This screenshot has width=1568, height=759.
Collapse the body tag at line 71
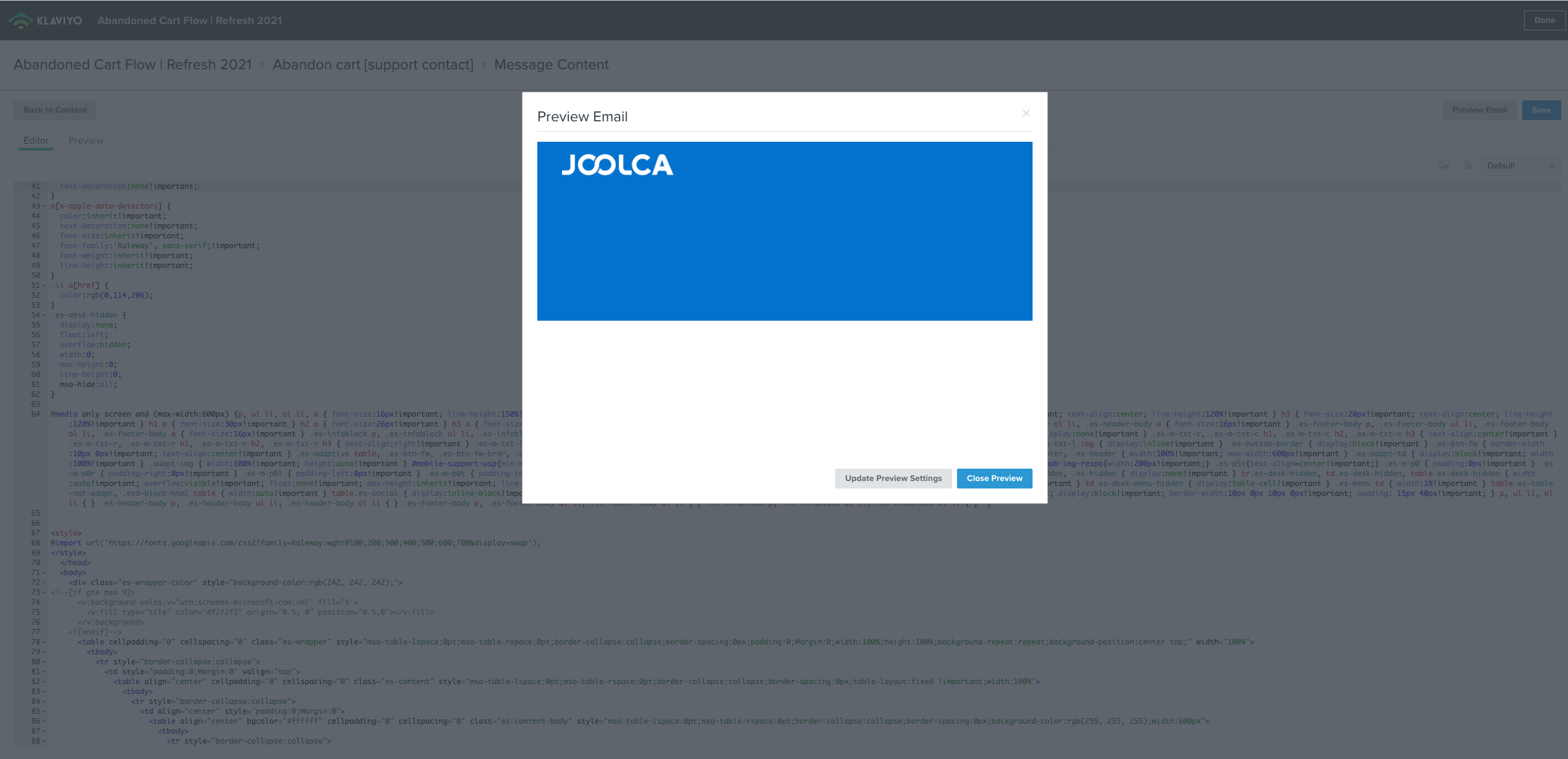[44, 573]
